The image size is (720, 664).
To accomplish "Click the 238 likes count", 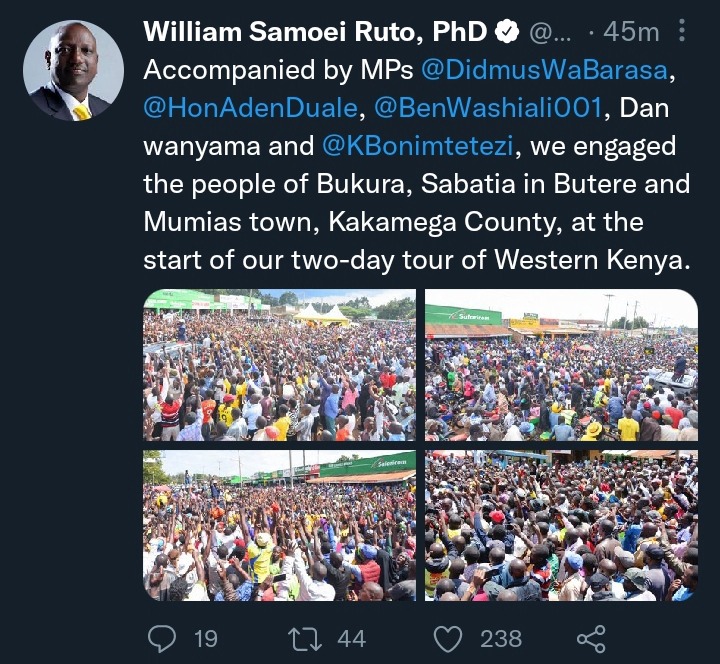I will pos(501,639).
